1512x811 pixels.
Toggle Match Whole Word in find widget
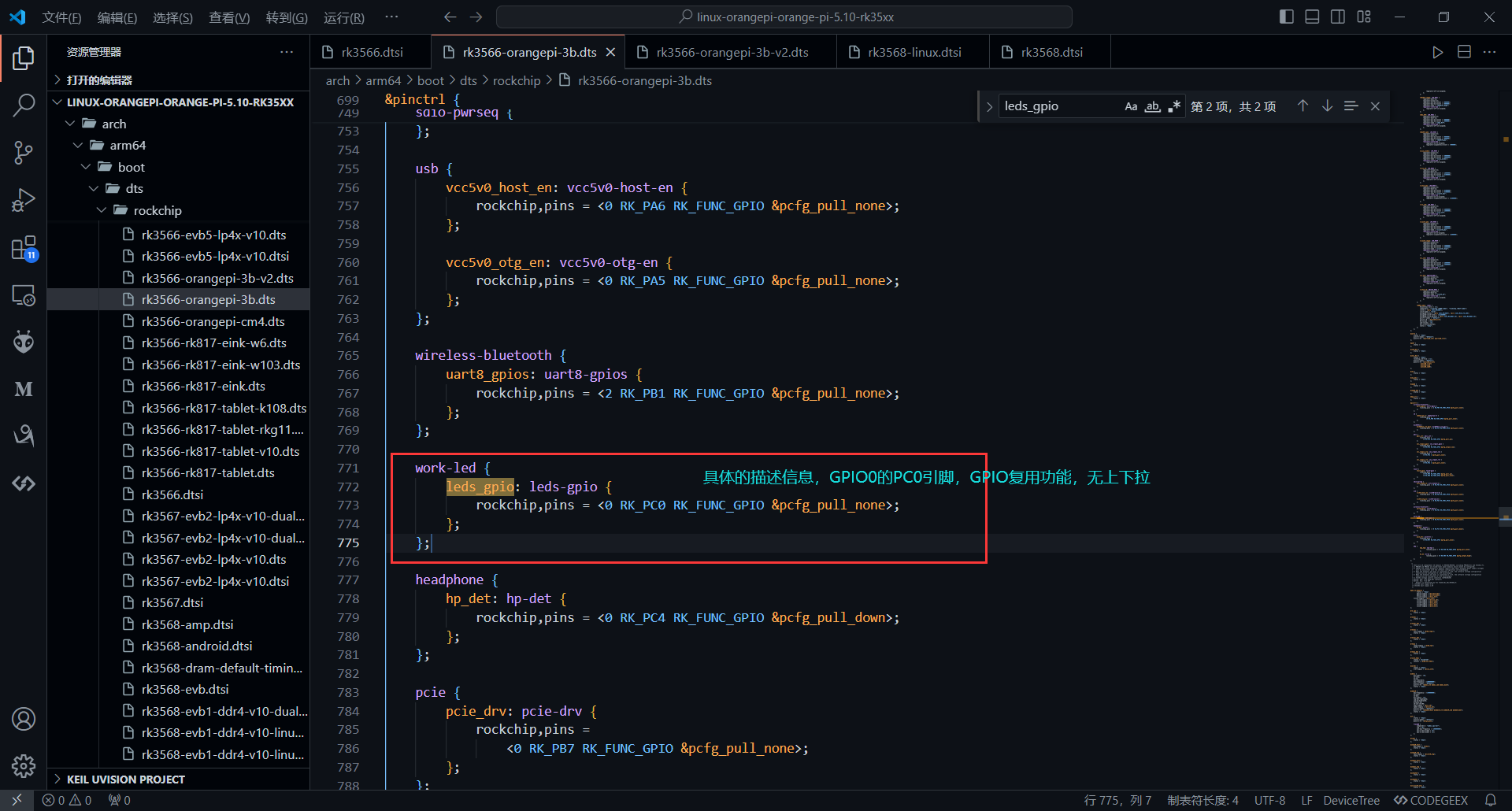click(1152, 106)
